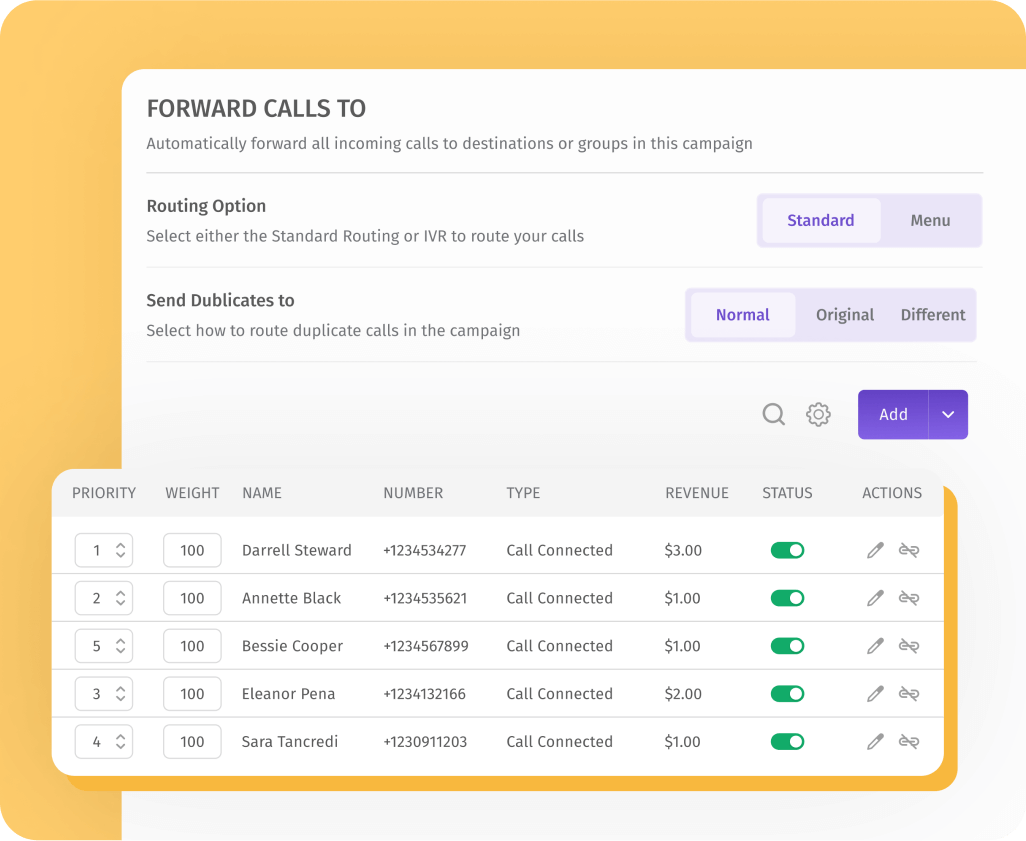Click the name Eleanor Pena
The width and height of the screenshot is (1026, 841).
click(x=289, y=694)
